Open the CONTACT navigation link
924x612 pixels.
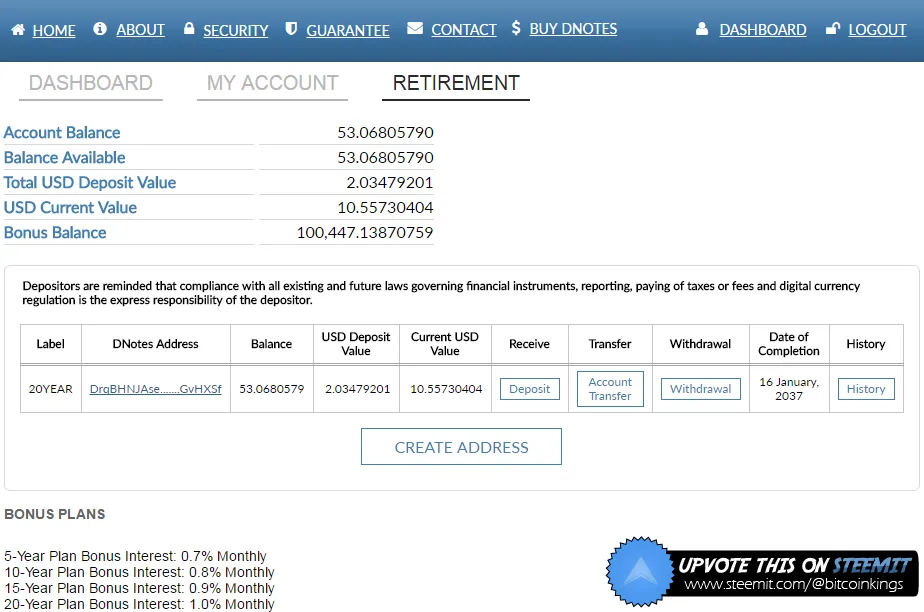tap(464, 29)
